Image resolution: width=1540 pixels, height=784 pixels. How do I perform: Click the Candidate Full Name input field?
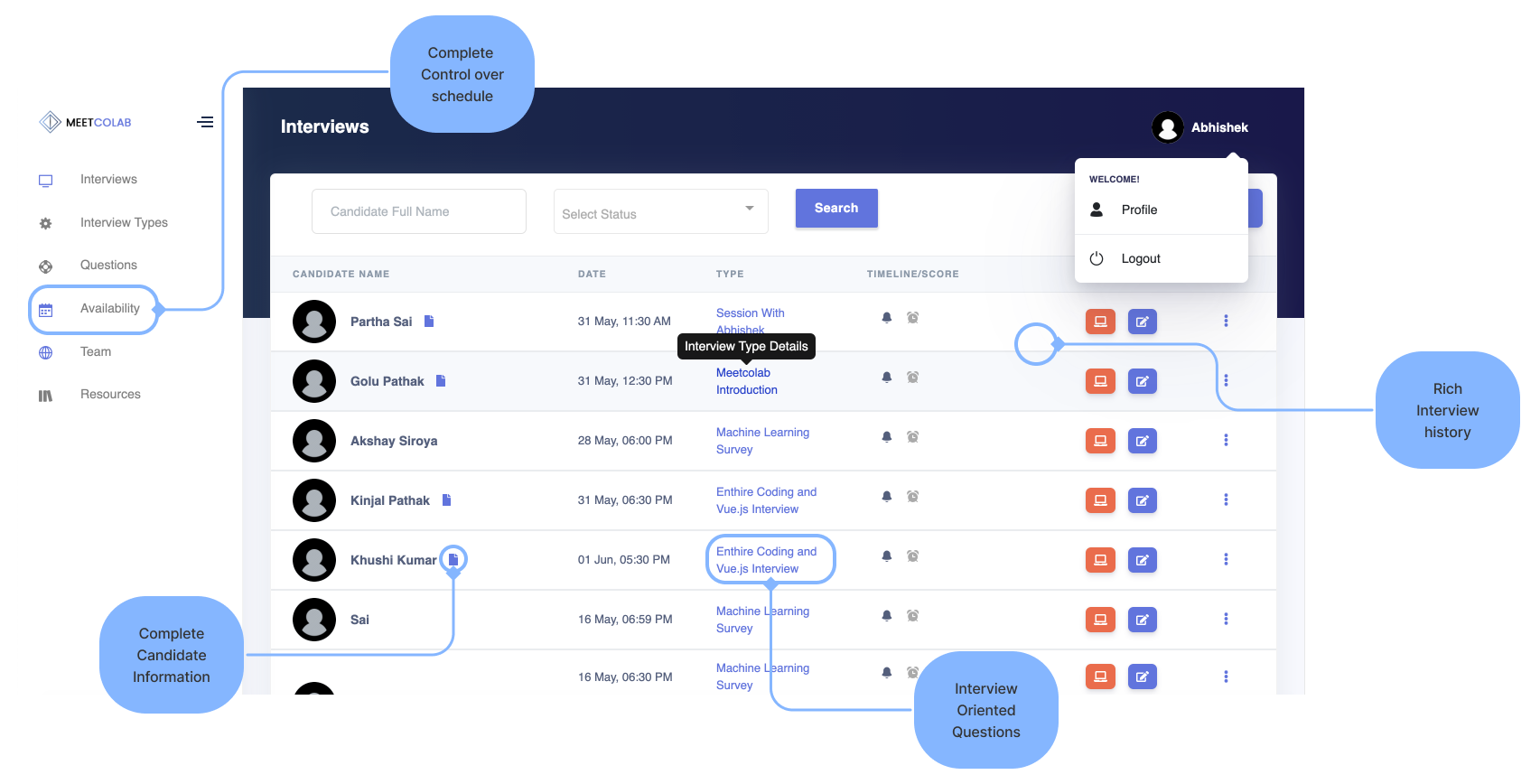[x=419, y=211]
